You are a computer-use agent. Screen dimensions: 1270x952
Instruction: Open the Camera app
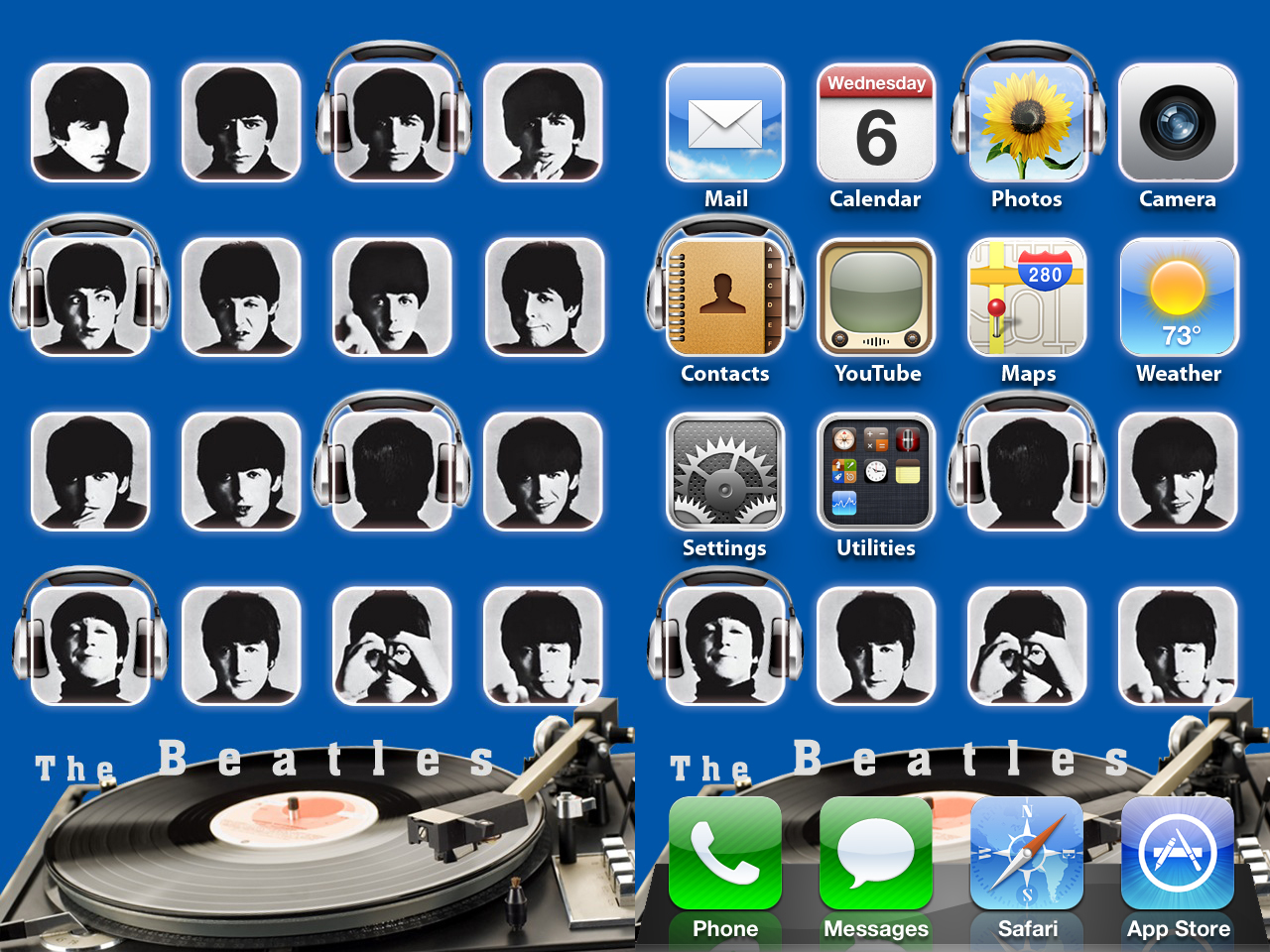pos(1178,122)
